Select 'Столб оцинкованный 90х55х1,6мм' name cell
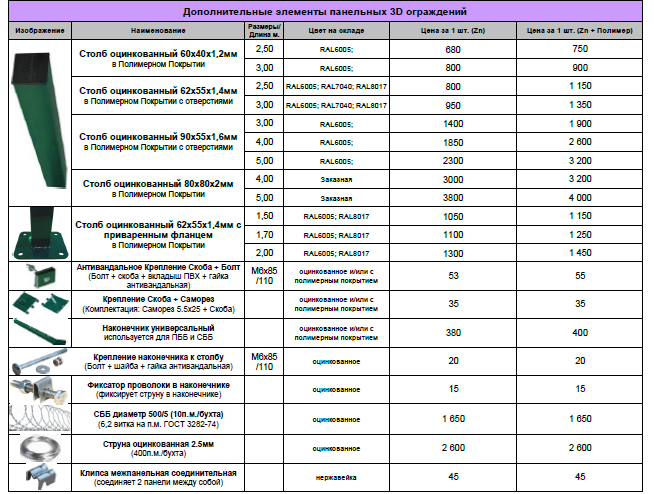Image resolution: width=654 pixels, height=494 pixels. coord(158,142)
